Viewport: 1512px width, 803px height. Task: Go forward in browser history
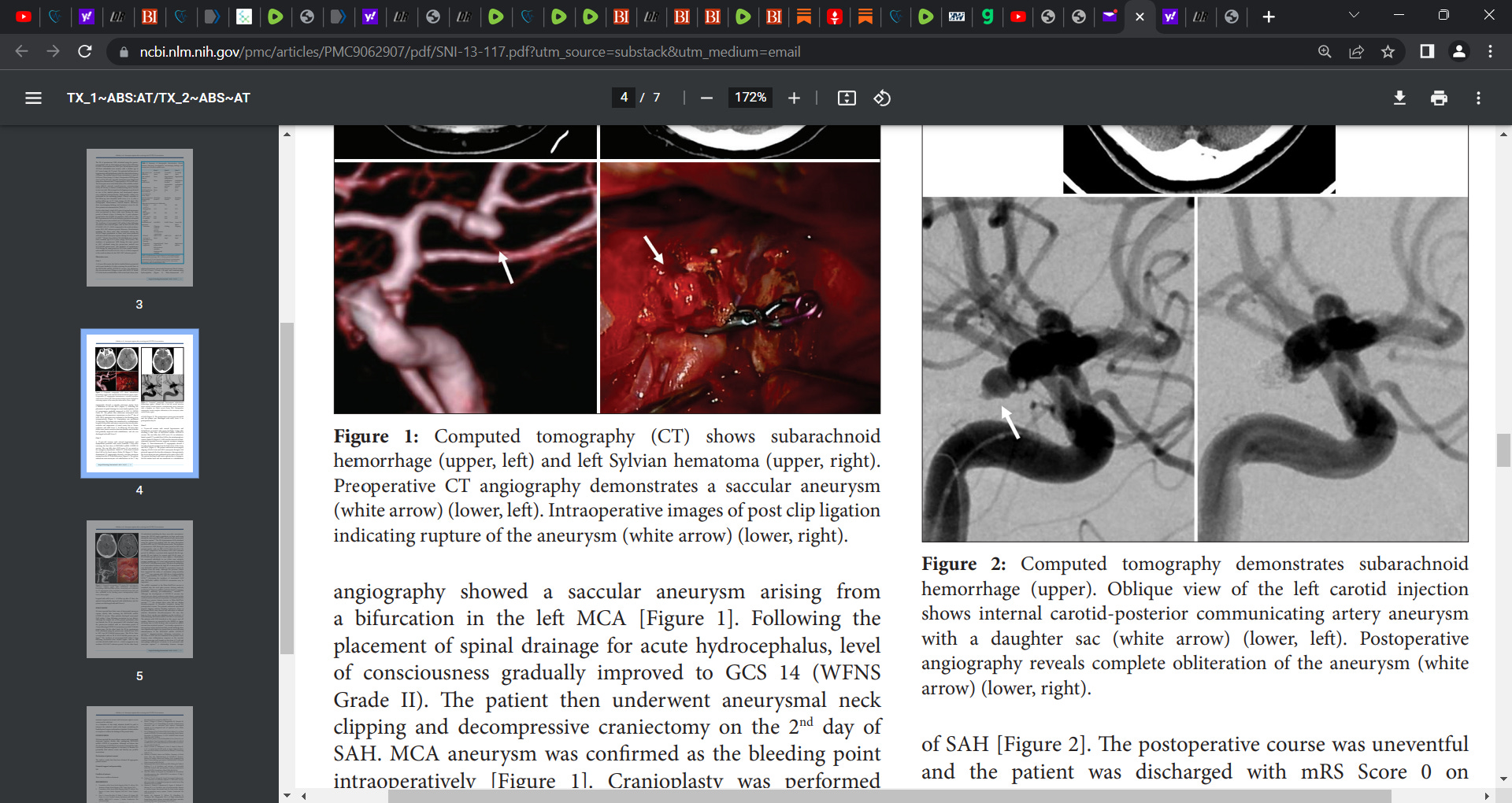(53, 51)
